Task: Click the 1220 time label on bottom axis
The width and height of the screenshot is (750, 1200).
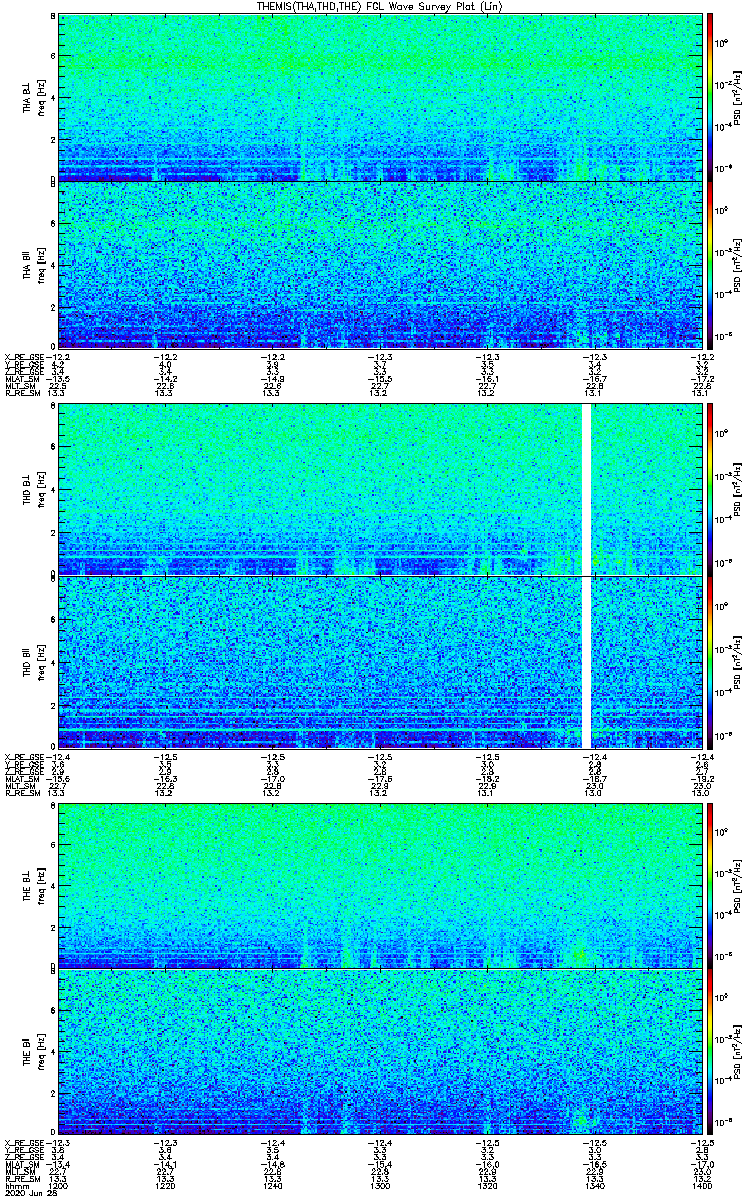Action: (166, 1185)
